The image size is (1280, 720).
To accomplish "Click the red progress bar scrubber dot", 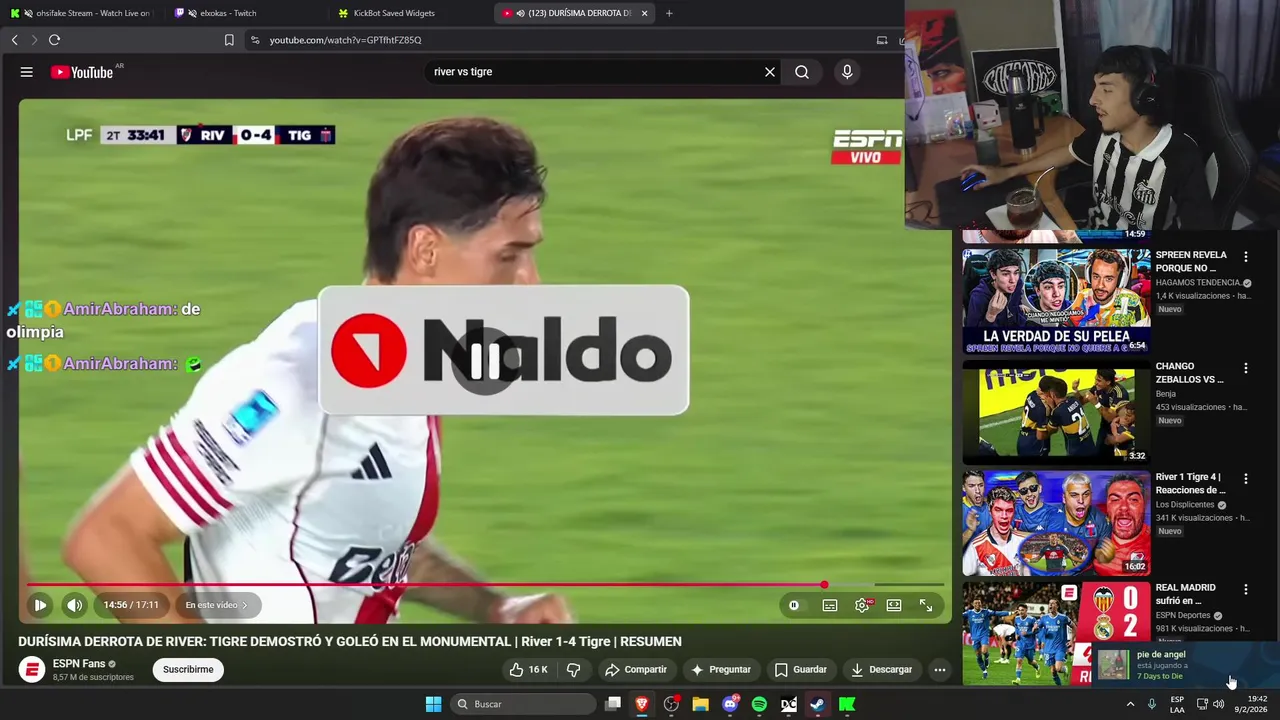I will click(x=824, y=585).
